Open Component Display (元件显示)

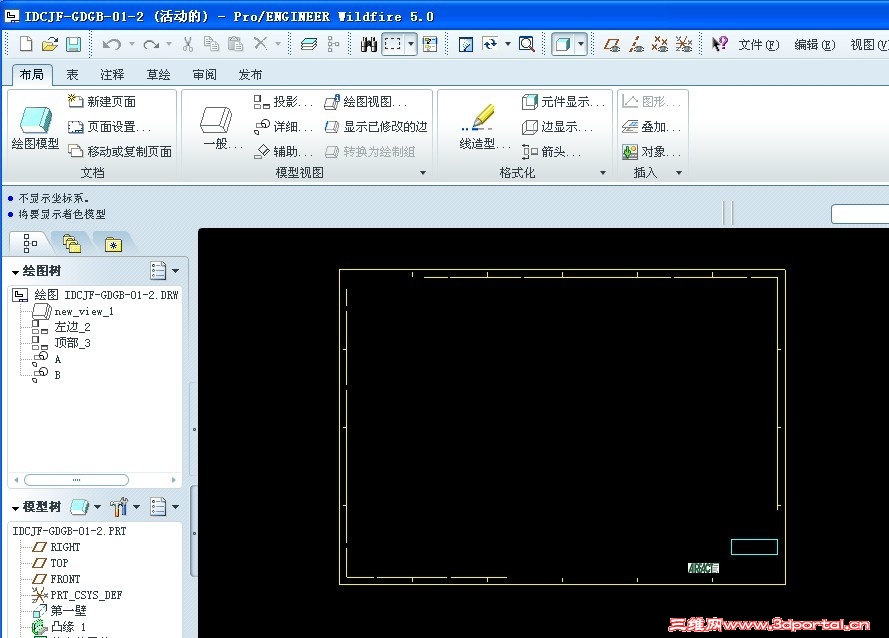pos(564,102)
